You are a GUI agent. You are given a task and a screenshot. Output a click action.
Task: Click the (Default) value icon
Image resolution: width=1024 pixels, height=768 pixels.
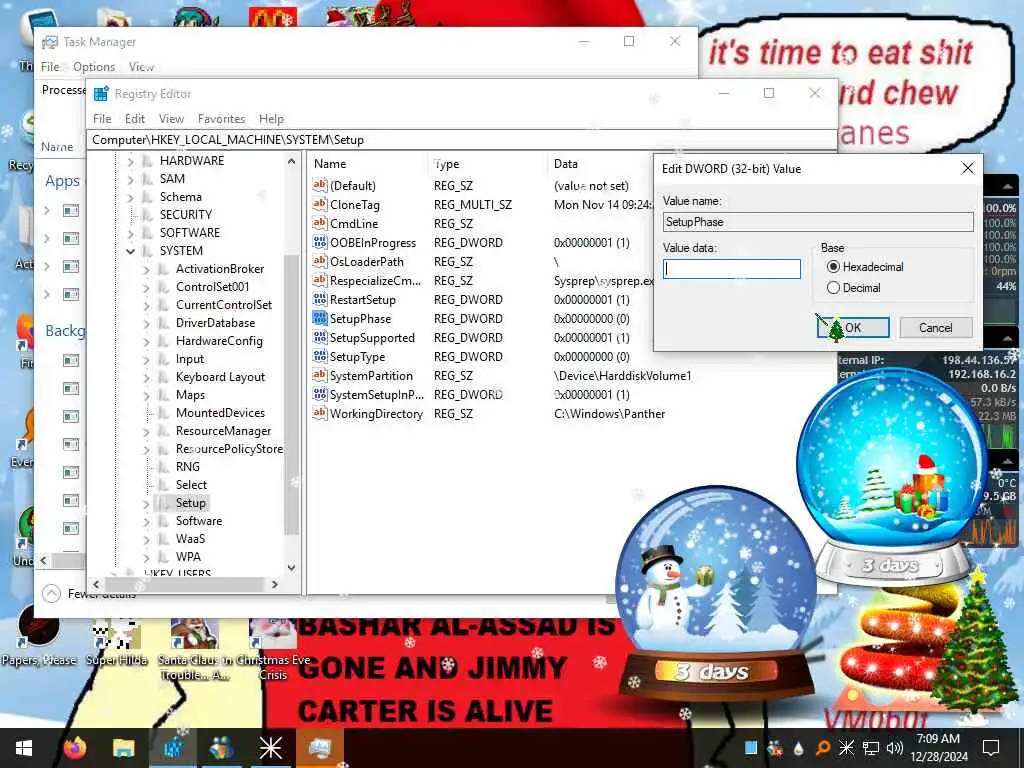[319, 185]
